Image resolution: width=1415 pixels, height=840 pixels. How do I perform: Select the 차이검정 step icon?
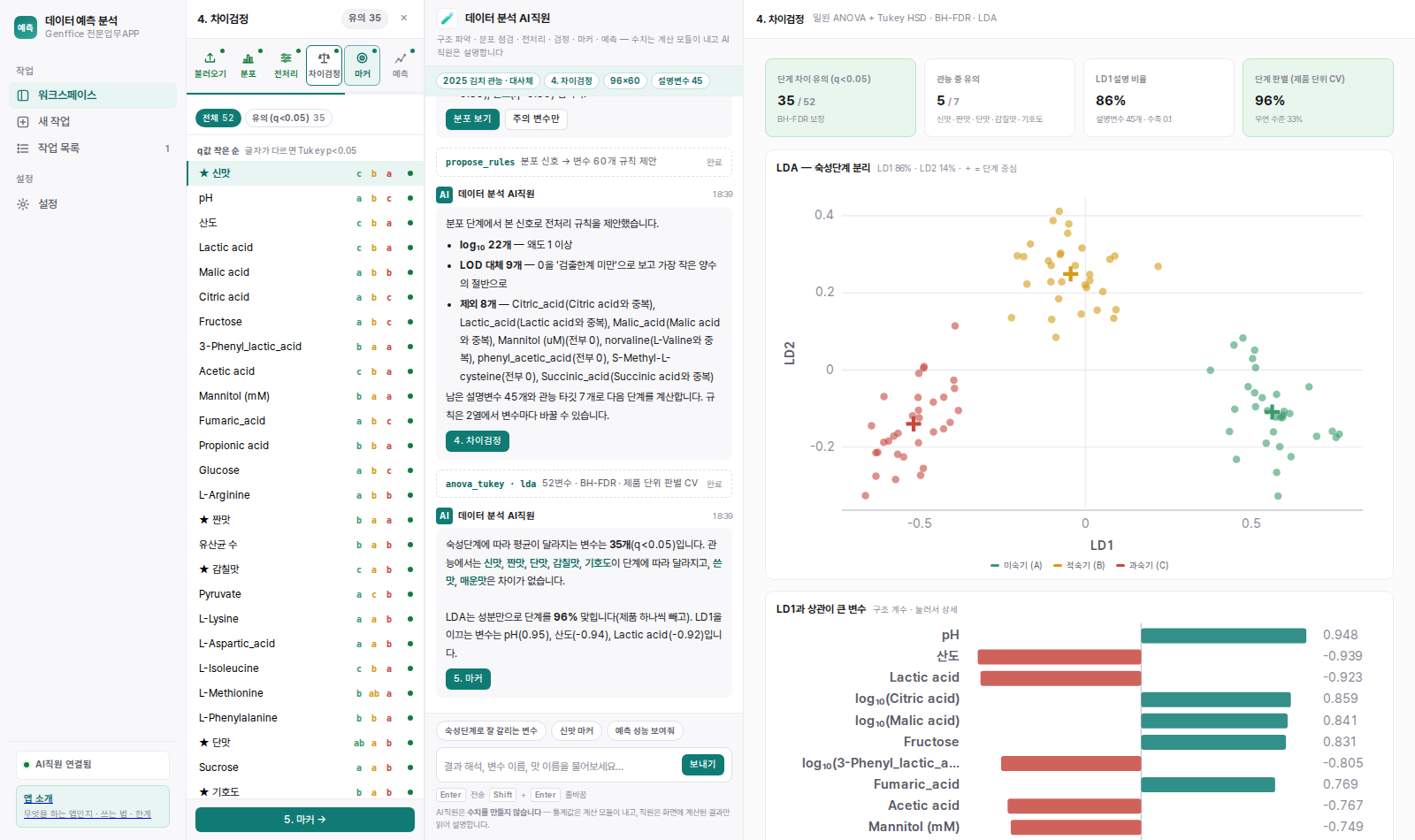(325, 65)
